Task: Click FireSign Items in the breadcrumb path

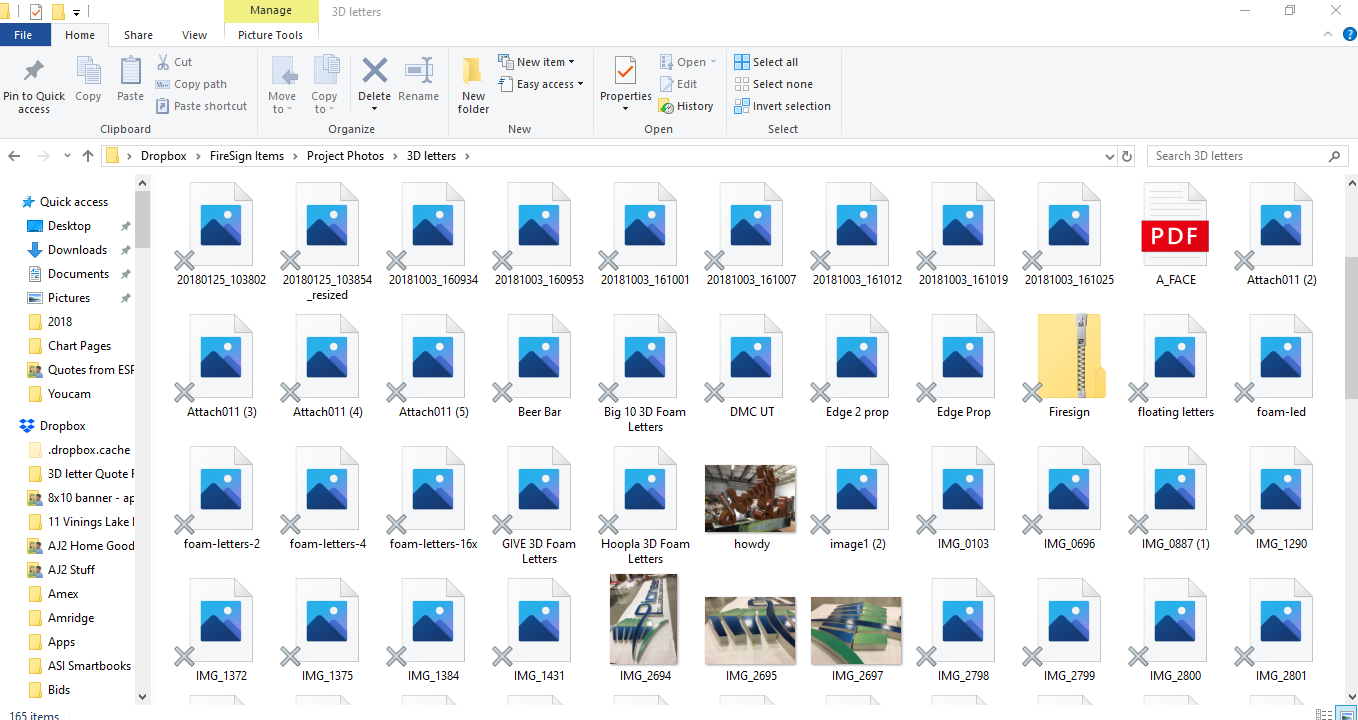Action: click(247, 156)
